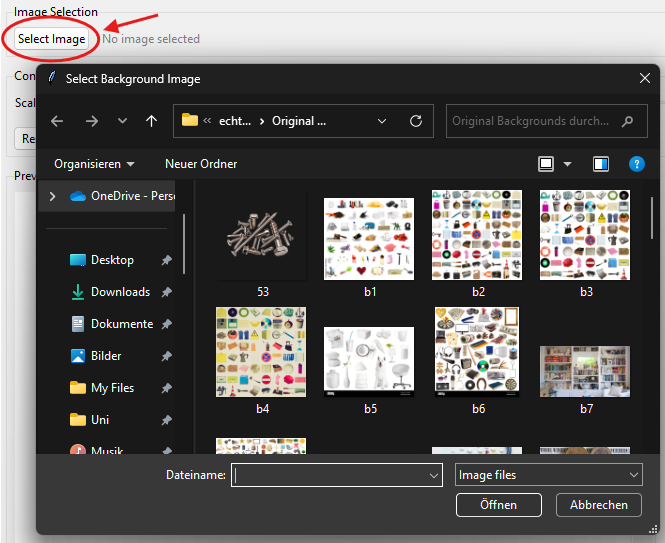Image resolution: width=665 pixels, height=543 pixels.
Task: Open Musik in the sidebar
Action: (97, 450)
